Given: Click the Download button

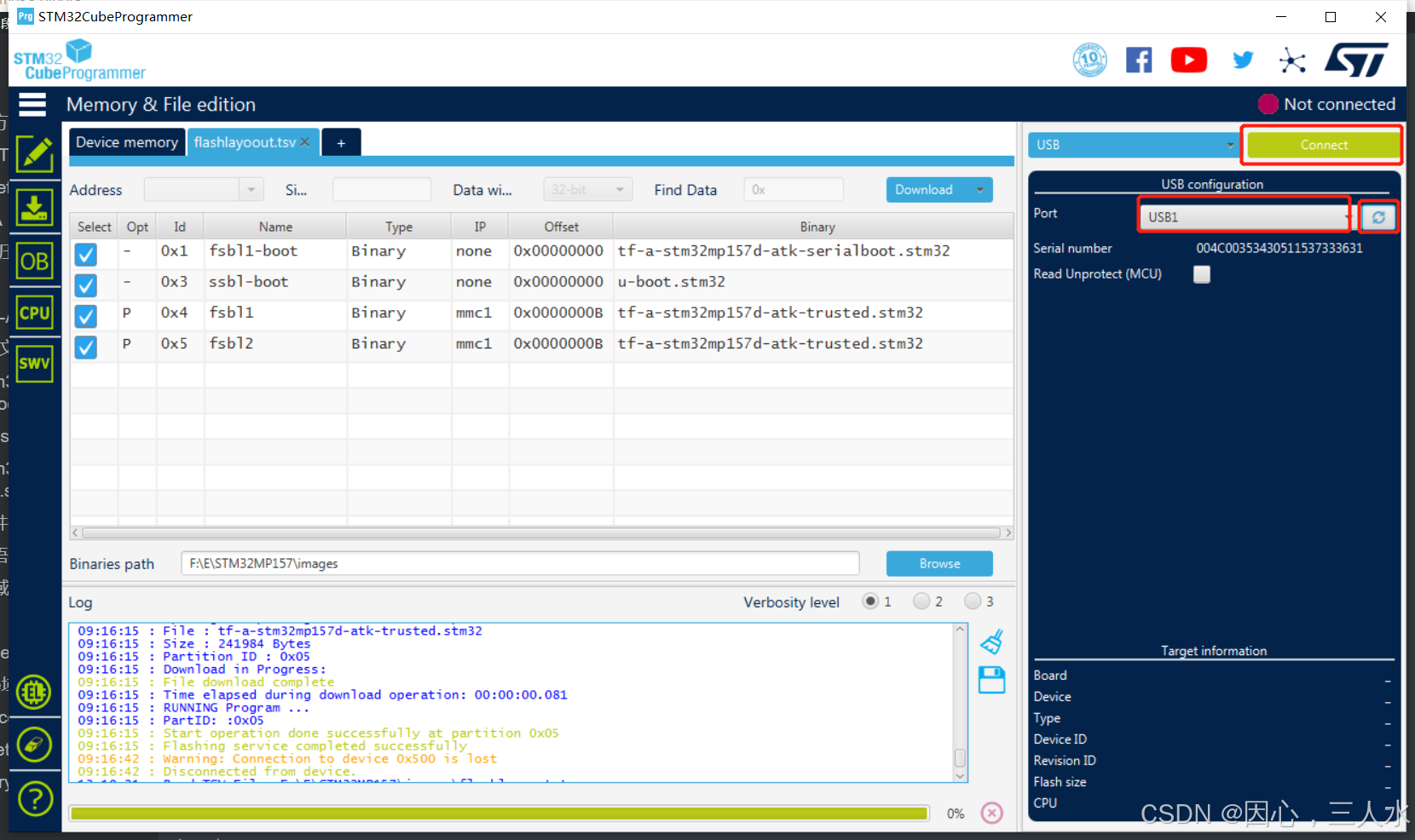Looking at the screenshot, I should [926, 190].
